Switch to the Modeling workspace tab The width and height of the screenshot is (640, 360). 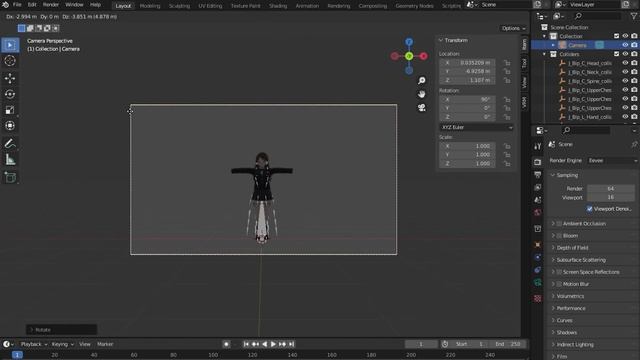click(150, 6)
